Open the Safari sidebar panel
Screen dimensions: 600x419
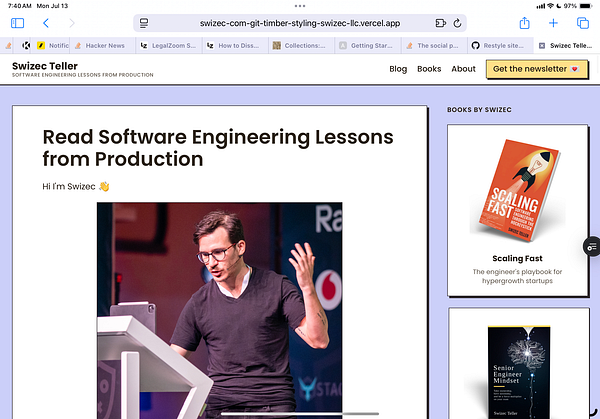[17, 23]
